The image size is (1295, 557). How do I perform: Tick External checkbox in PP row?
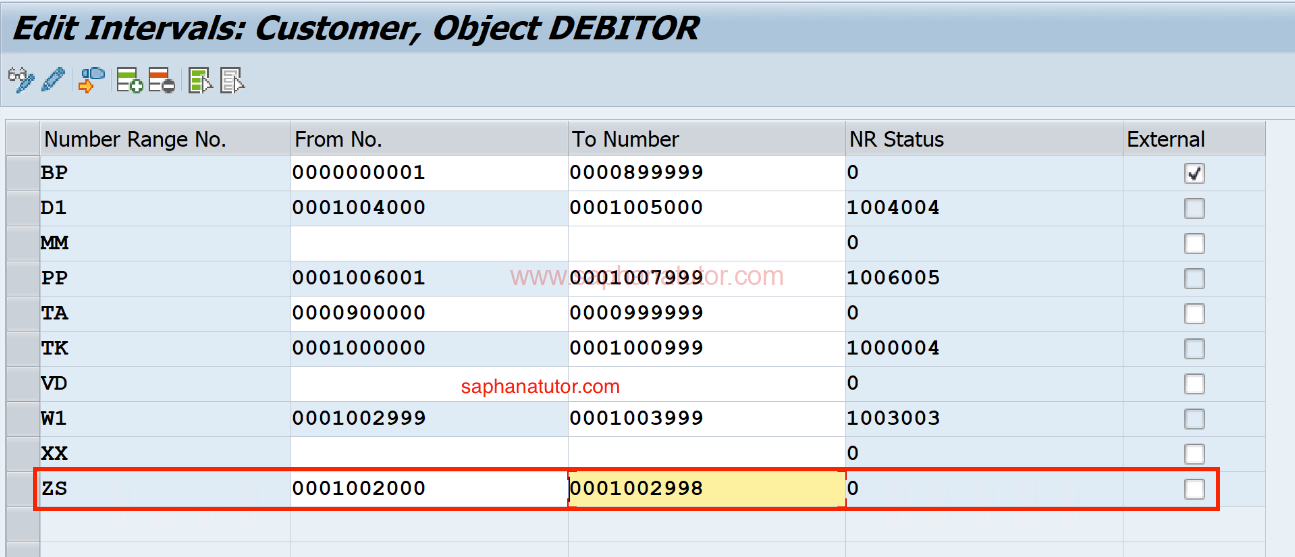(x=1194, y=279)
